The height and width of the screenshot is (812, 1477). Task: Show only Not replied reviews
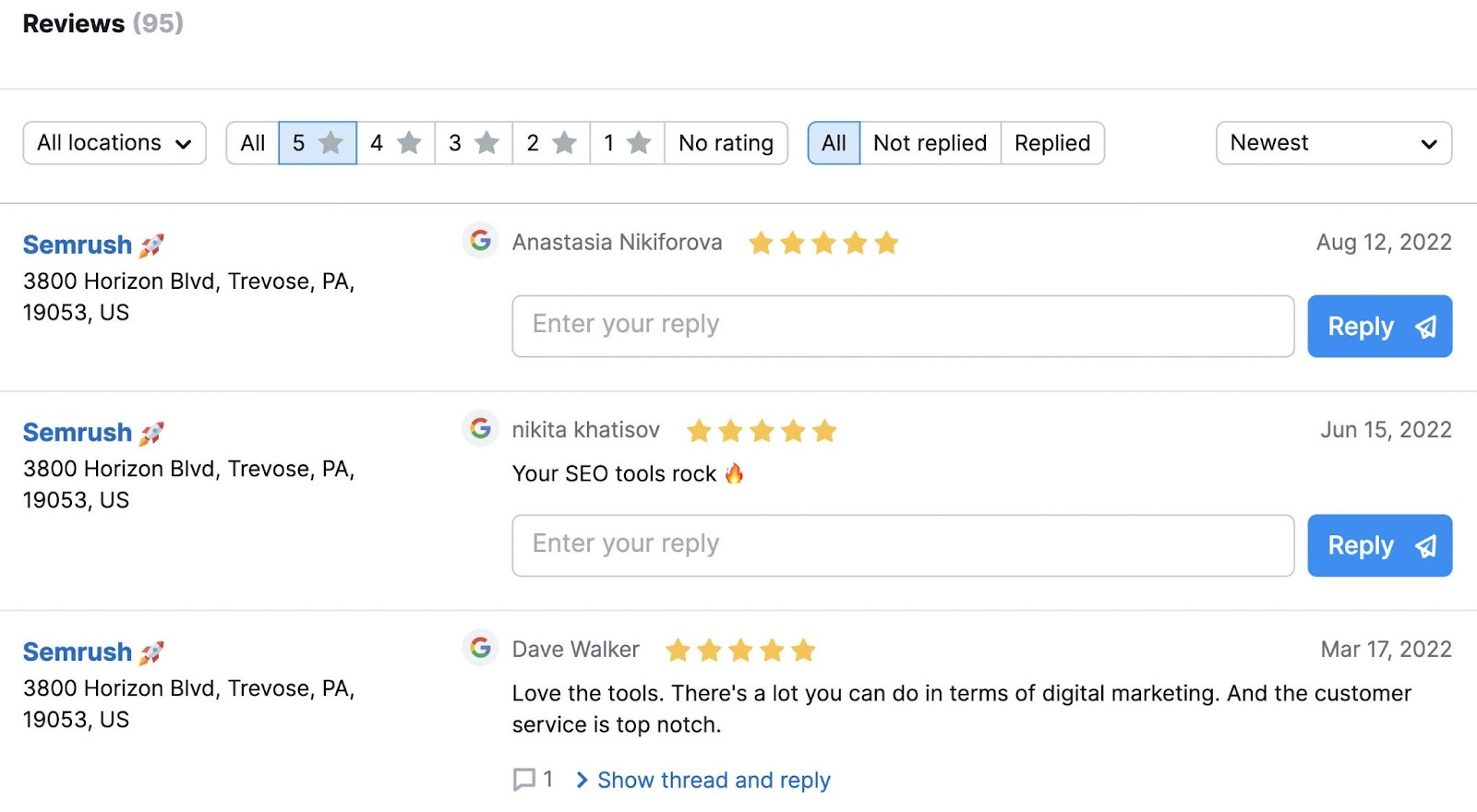point(931,143)
